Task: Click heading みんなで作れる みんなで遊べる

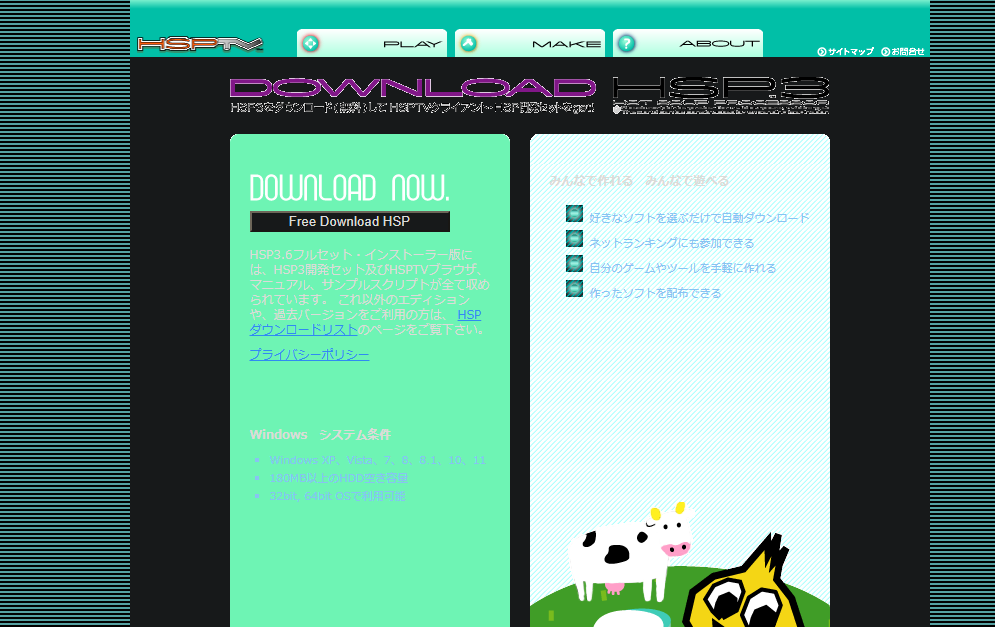Action: pyautogui.click(x=639, y=181)
